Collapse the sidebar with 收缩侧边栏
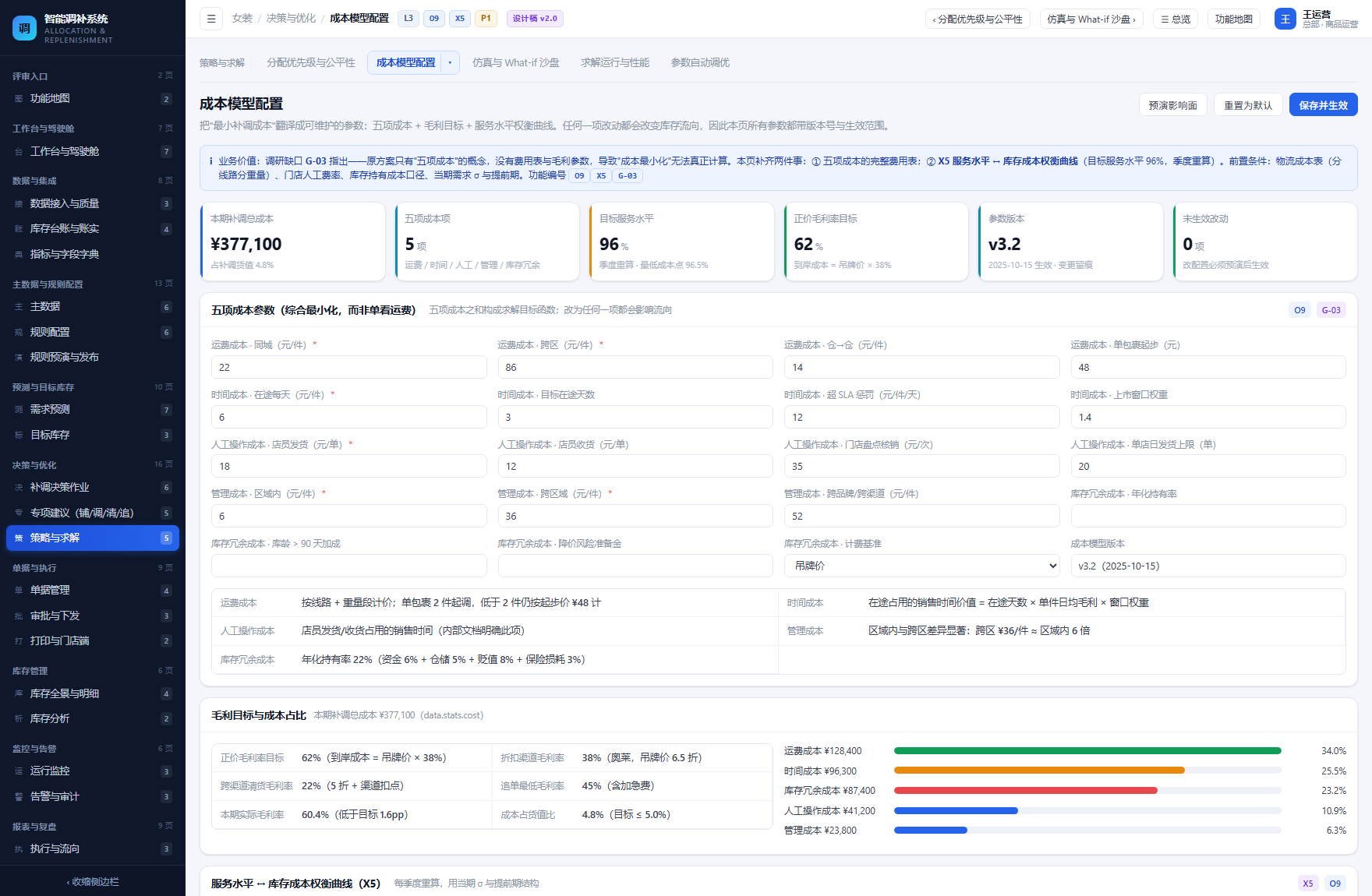The width and height of the screenshot is (1372, 896). click(93, 882)
